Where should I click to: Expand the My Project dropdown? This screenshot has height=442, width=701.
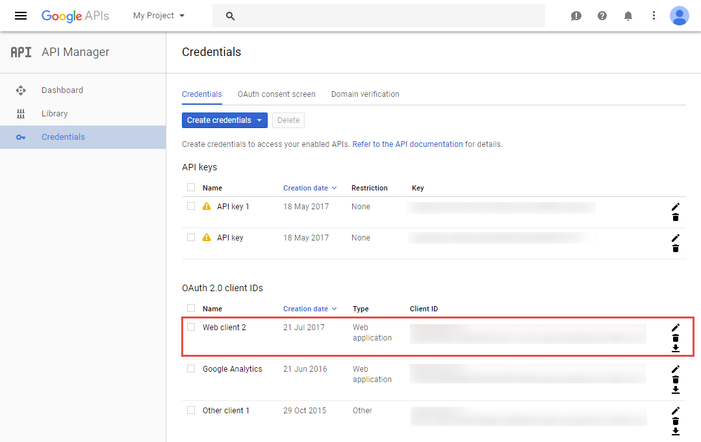click(x=159, y=16)
